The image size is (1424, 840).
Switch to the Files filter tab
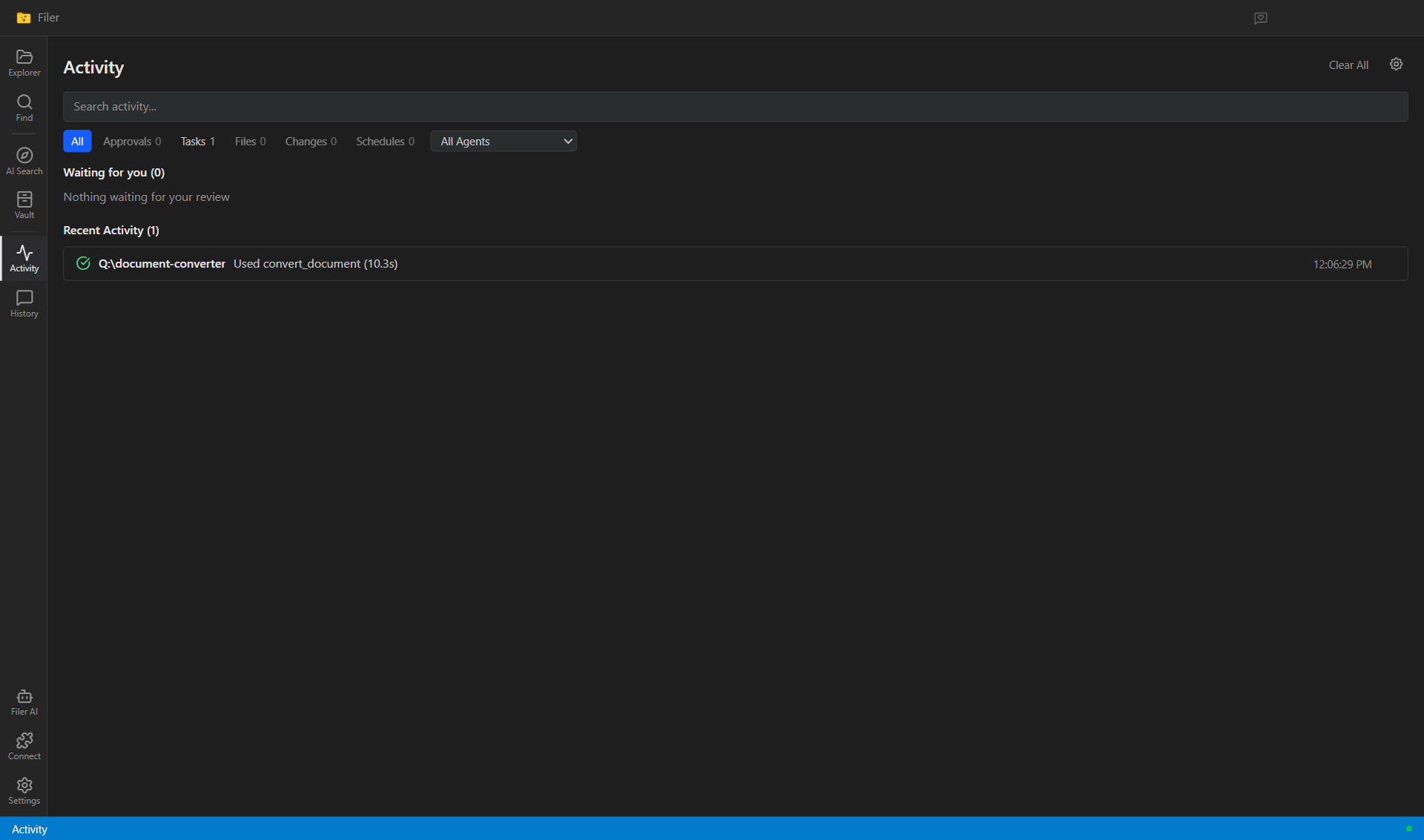tap(250, 142)
